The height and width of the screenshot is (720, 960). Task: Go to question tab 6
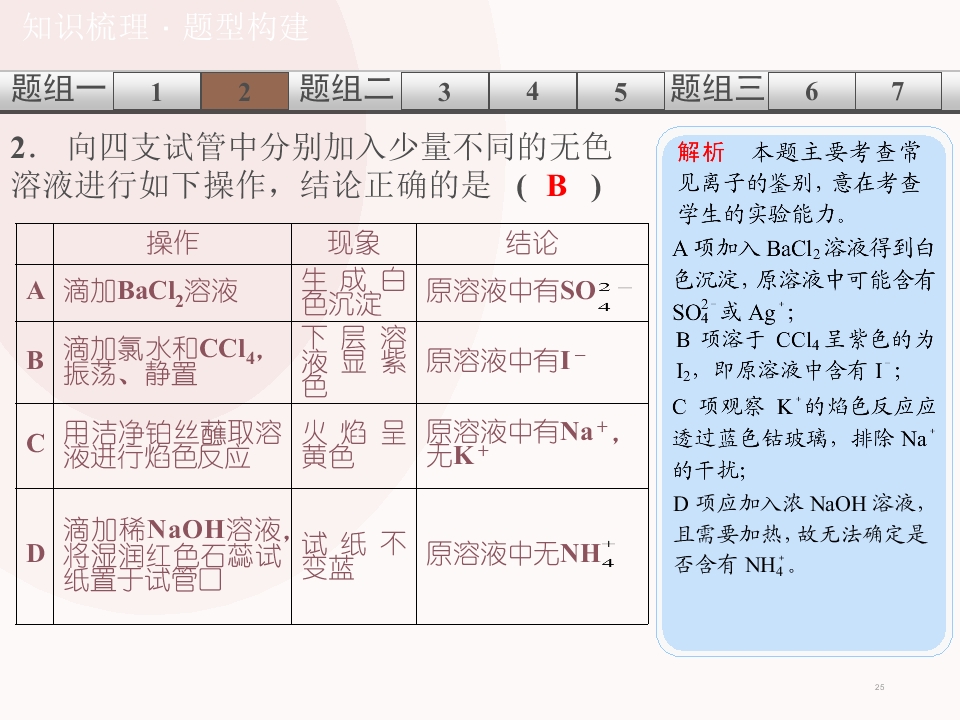[x=811, y=91]
